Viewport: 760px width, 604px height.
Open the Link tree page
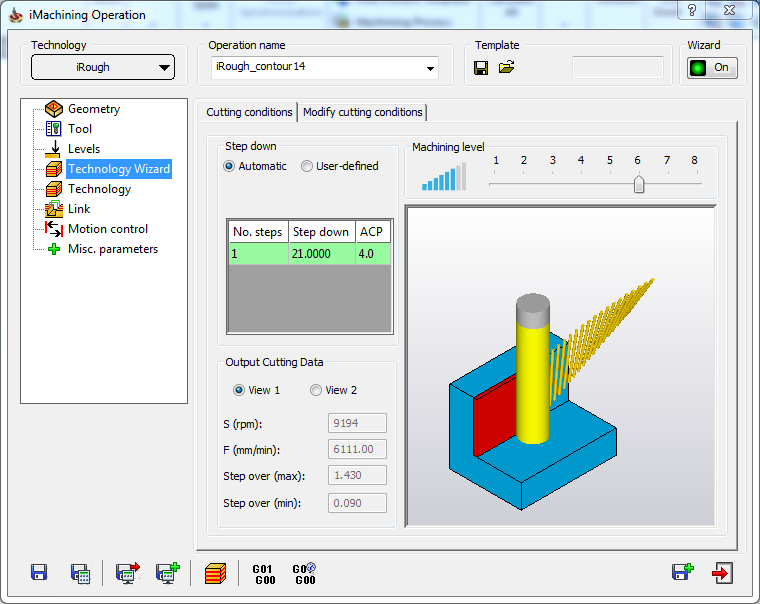79,208
